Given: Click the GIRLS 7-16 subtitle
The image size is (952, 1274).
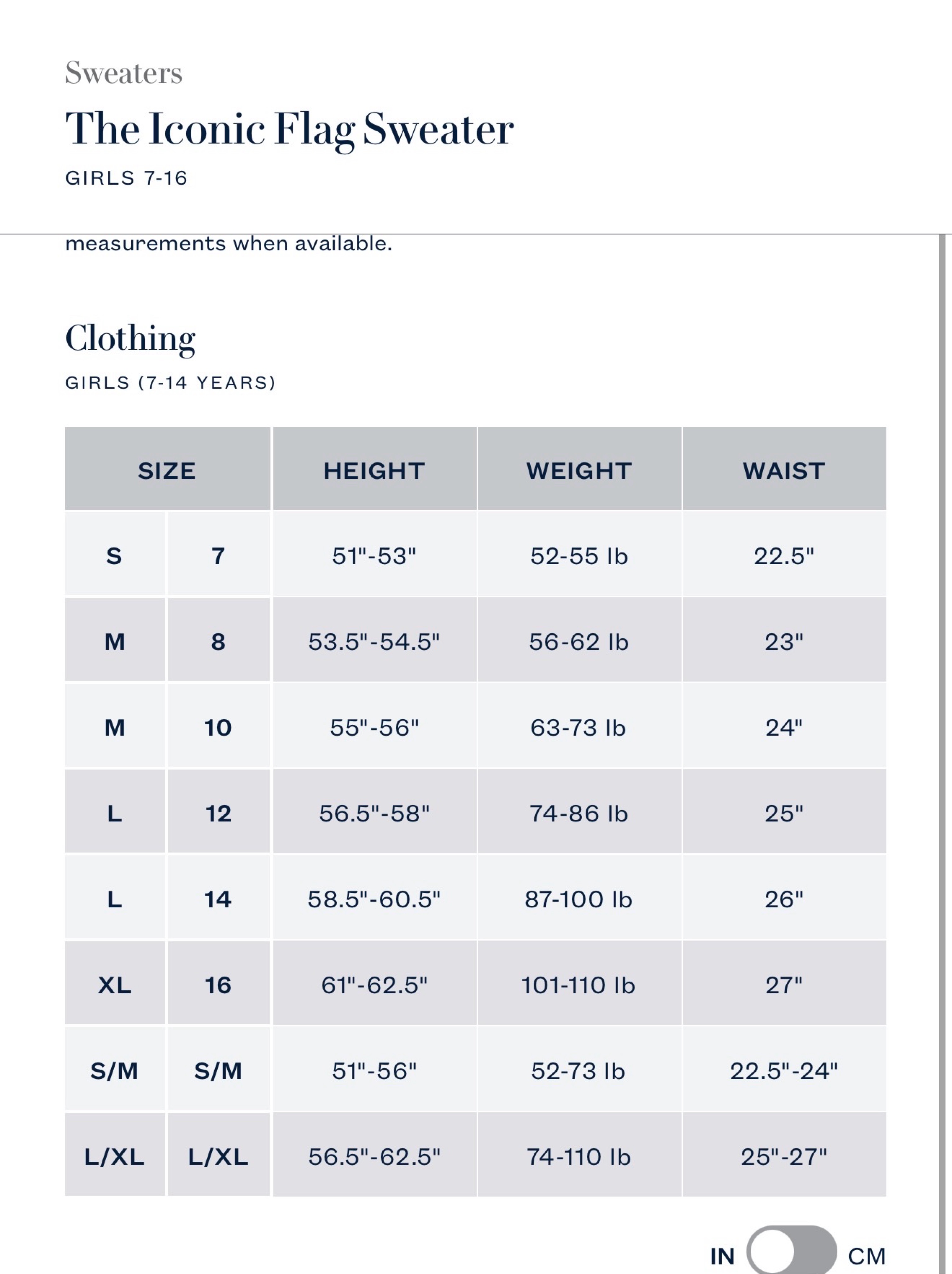Looking at the screenshot, I should [126, 178].
